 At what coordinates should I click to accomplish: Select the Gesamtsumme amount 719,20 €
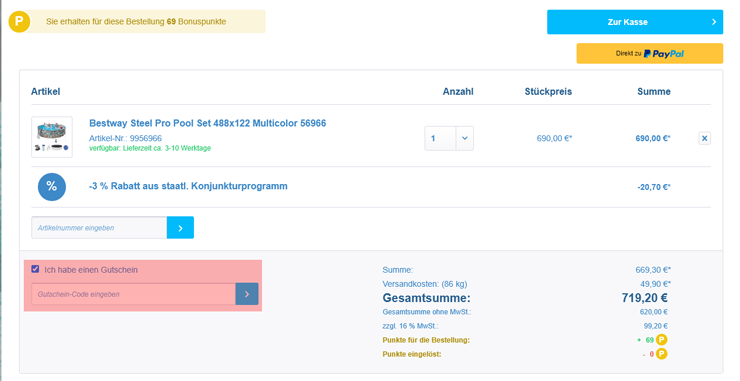[x=645, y=298]
